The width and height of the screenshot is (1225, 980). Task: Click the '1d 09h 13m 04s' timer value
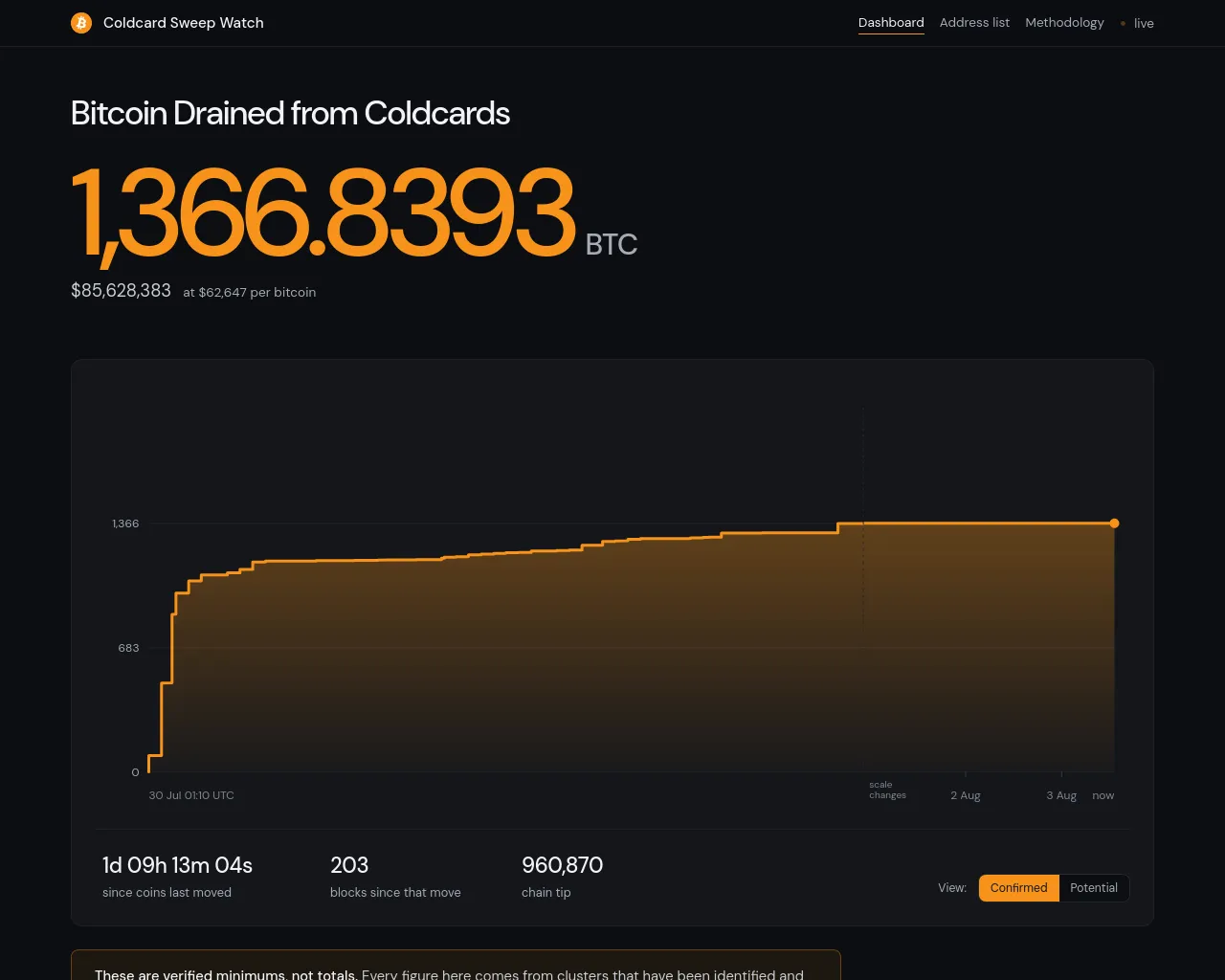[177, 865]
